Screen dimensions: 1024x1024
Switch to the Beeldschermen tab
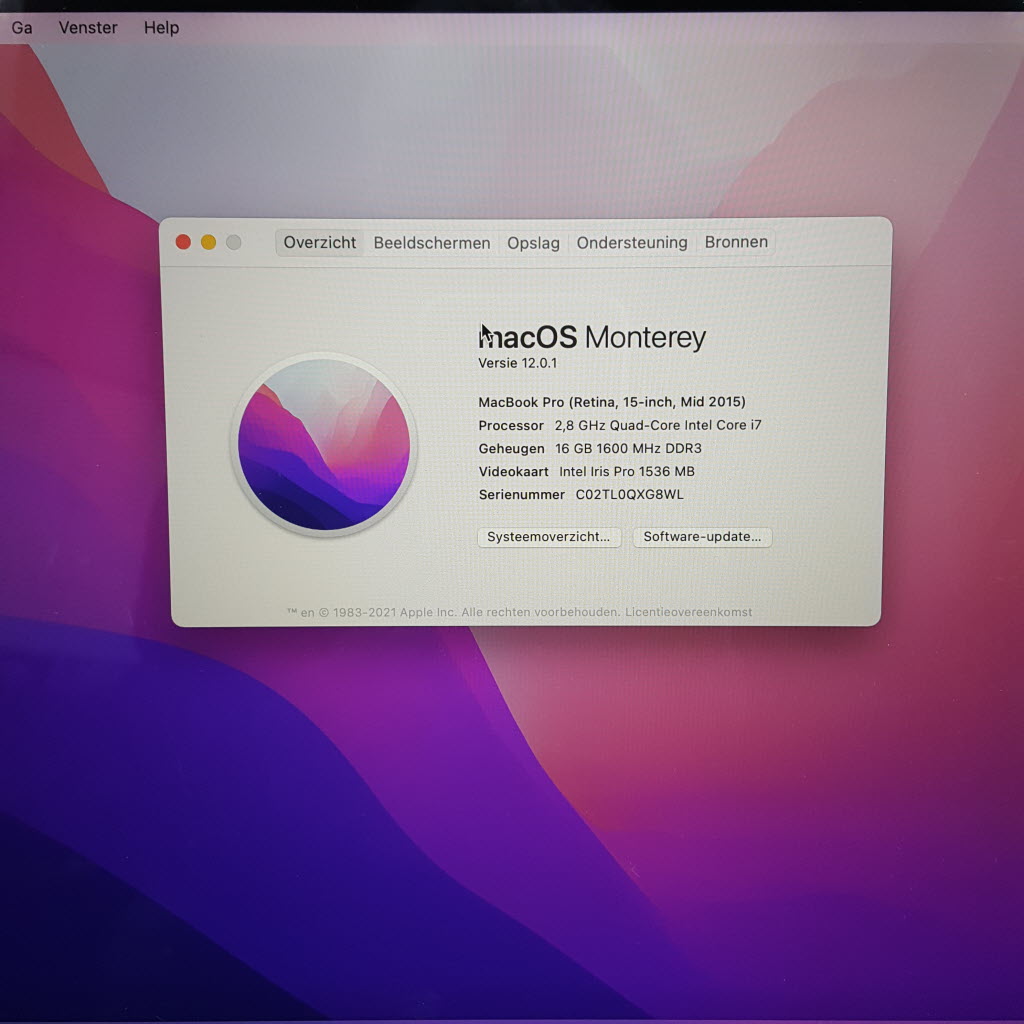[x=432, y=243]
